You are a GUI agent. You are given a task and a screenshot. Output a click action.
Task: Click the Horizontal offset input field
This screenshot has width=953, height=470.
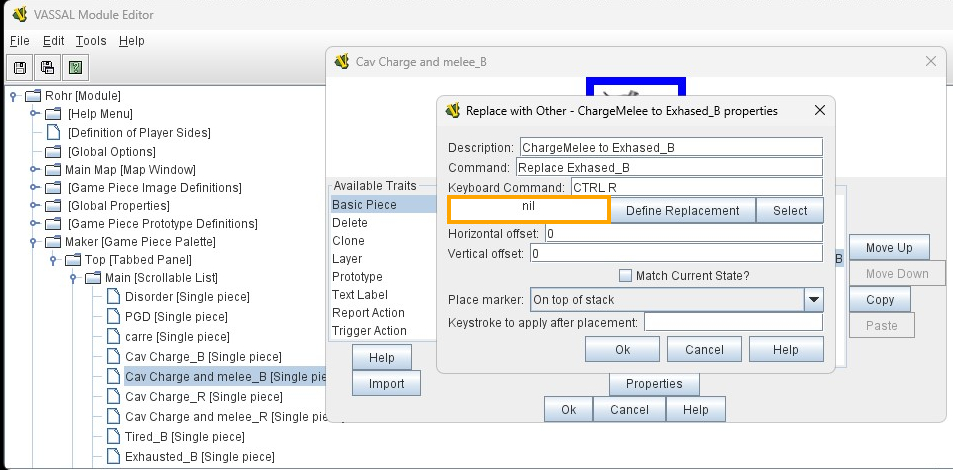coord(682,233)
